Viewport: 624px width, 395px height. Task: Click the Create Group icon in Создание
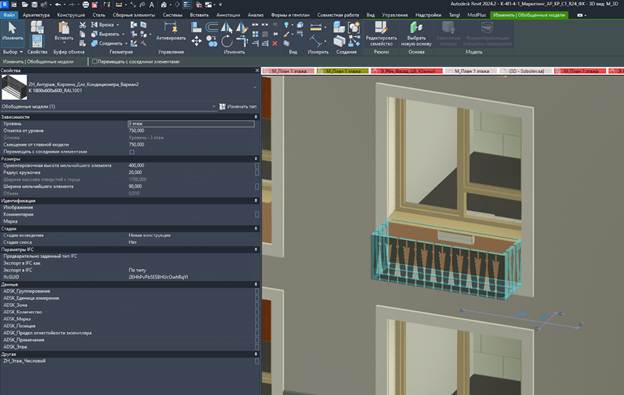[x=354, y=27]
